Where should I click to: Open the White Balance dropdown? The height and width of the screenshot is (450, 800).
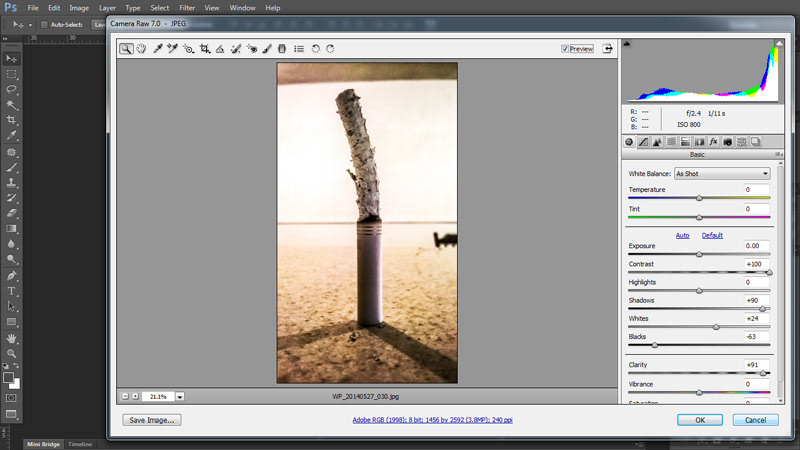(721, 174)
